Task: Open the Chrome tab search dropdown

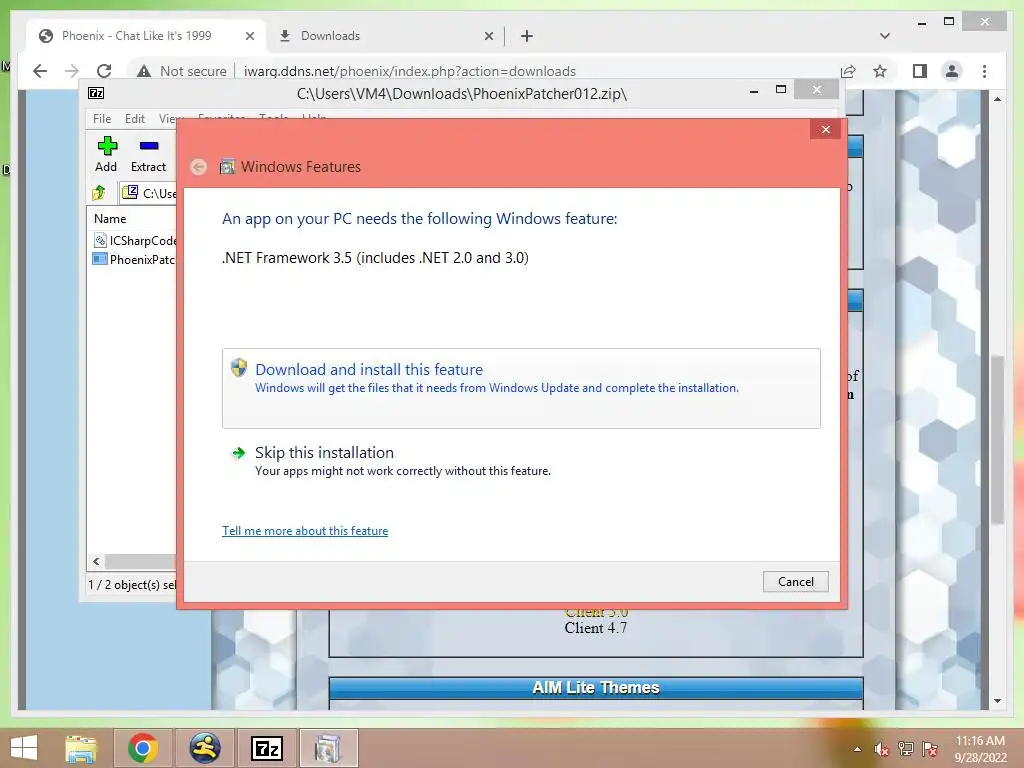Action: tap(884, 36)
